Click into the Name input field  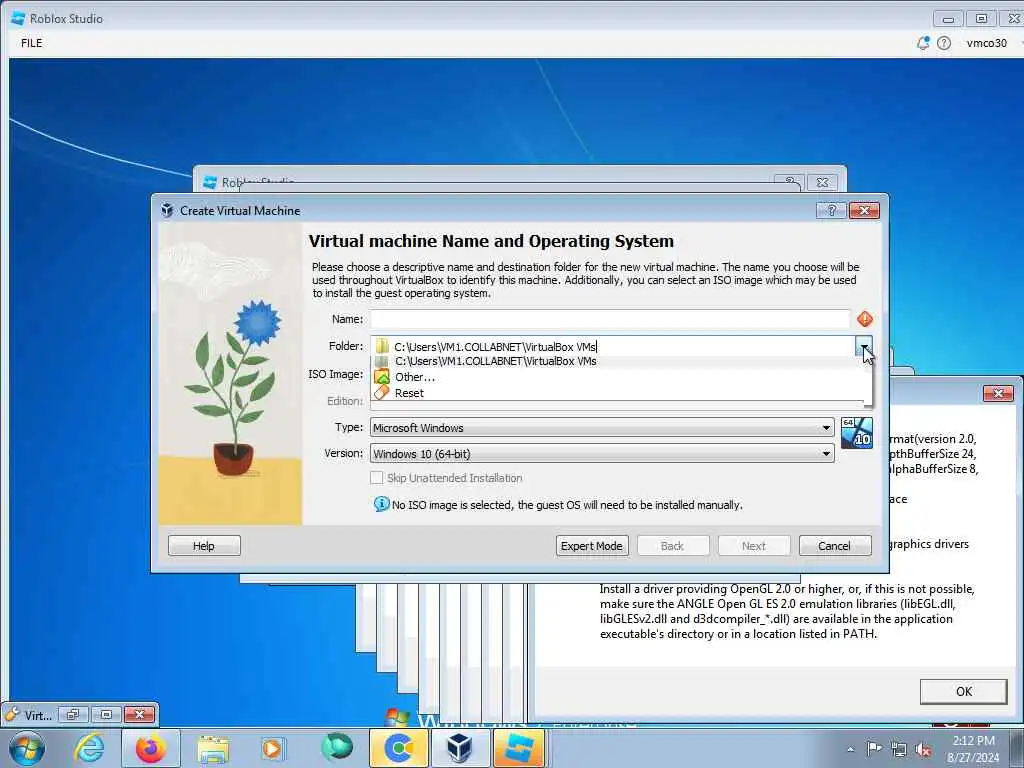coord(610,319)
